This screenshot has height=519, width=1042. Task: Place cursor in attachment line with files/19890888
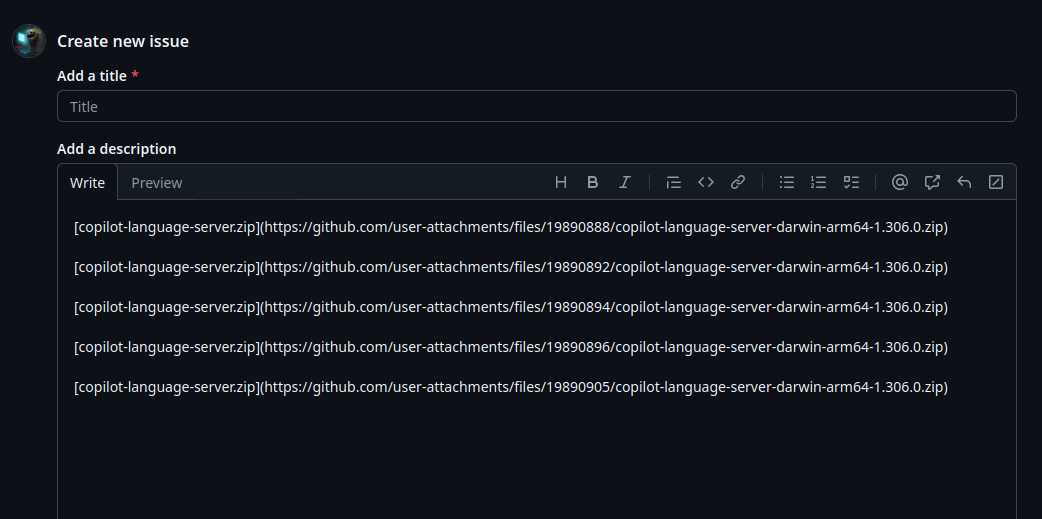click(x=510, y=227)
